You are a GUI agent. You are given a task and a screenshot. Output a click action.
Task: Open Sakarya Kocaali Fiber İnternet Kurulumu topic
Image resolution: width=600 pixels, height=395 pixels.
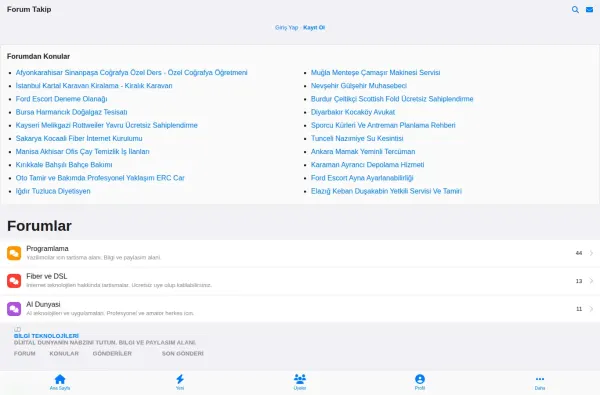click(x=79, y=139)
